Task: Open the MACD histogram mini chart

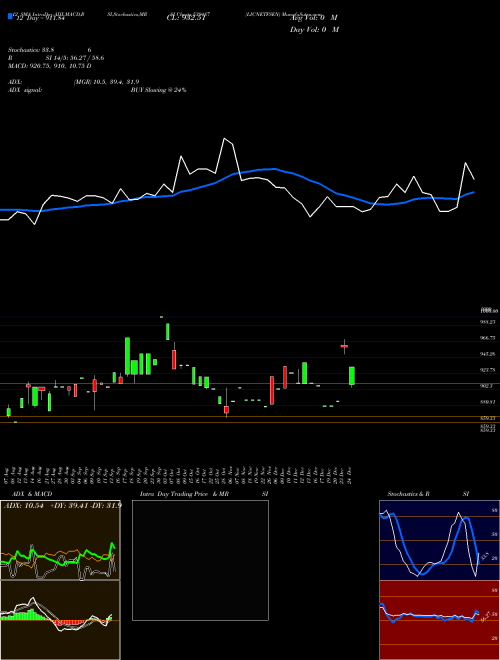Action: click(60, 620)
